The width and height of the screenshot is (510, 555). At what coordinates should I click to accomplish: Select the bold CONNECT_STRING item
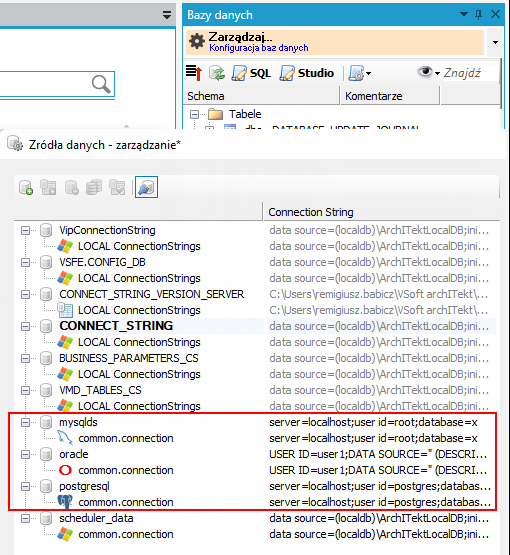[116, 326]
